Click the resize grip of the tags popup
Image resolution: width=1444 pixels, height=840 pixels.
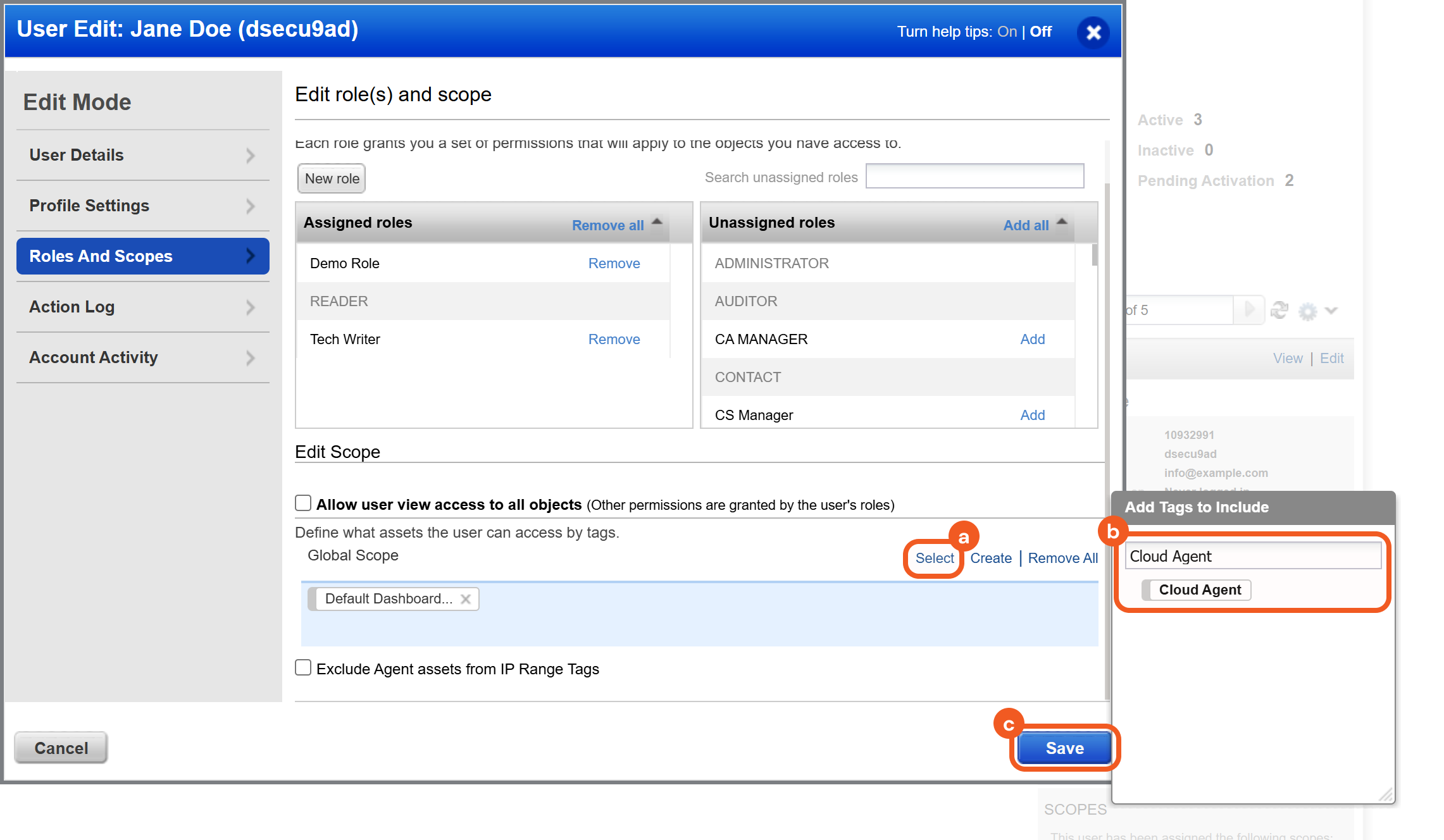click(1386, 794)
